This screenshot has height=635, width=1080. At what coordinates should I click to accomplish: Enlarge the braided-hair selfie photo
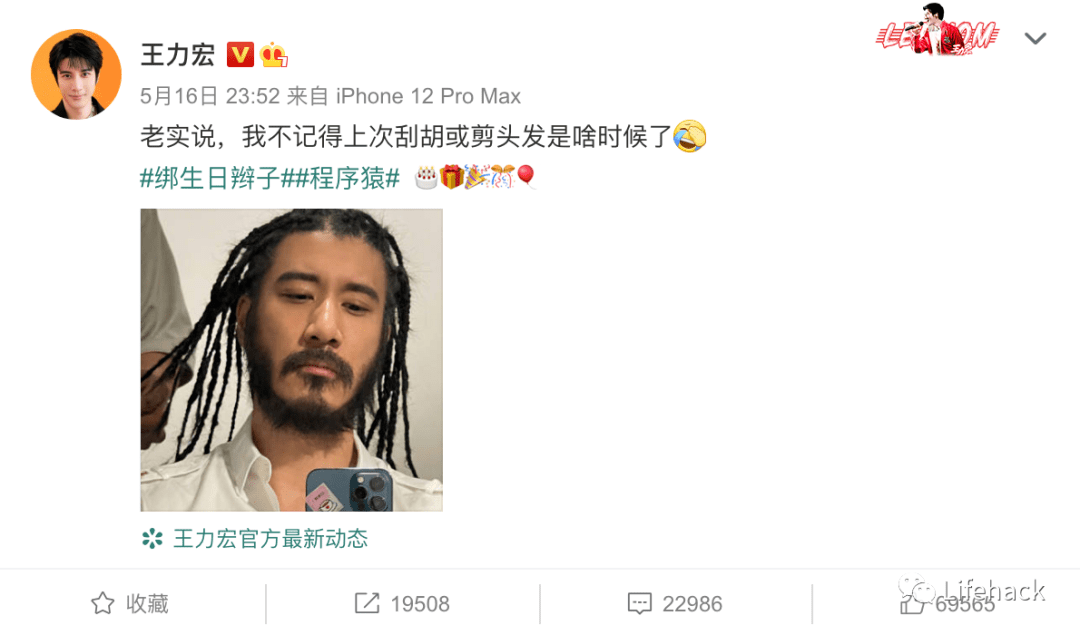point(291,360)
